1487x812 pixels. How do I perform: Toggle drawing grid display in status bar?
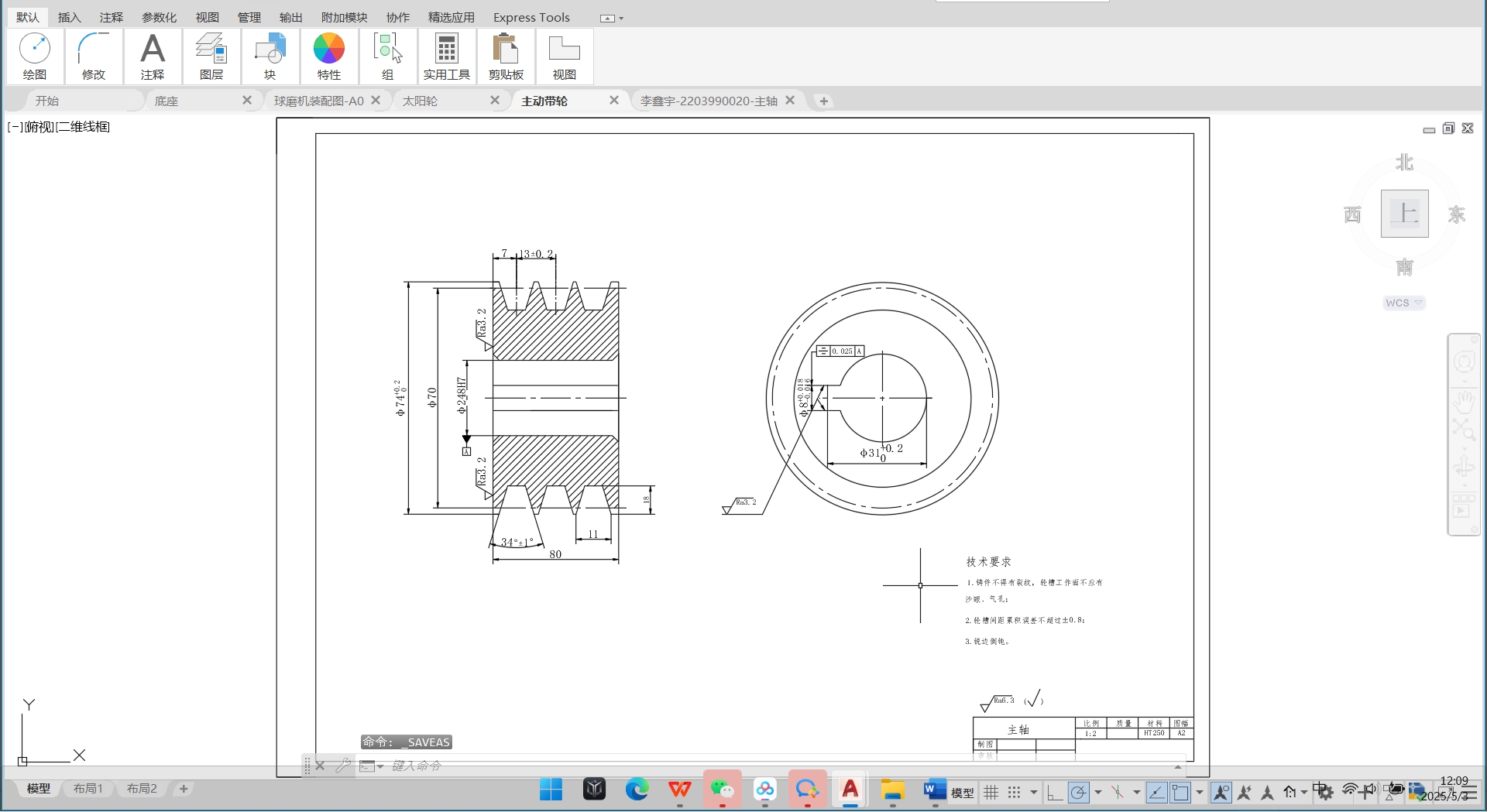click(991, 792)
